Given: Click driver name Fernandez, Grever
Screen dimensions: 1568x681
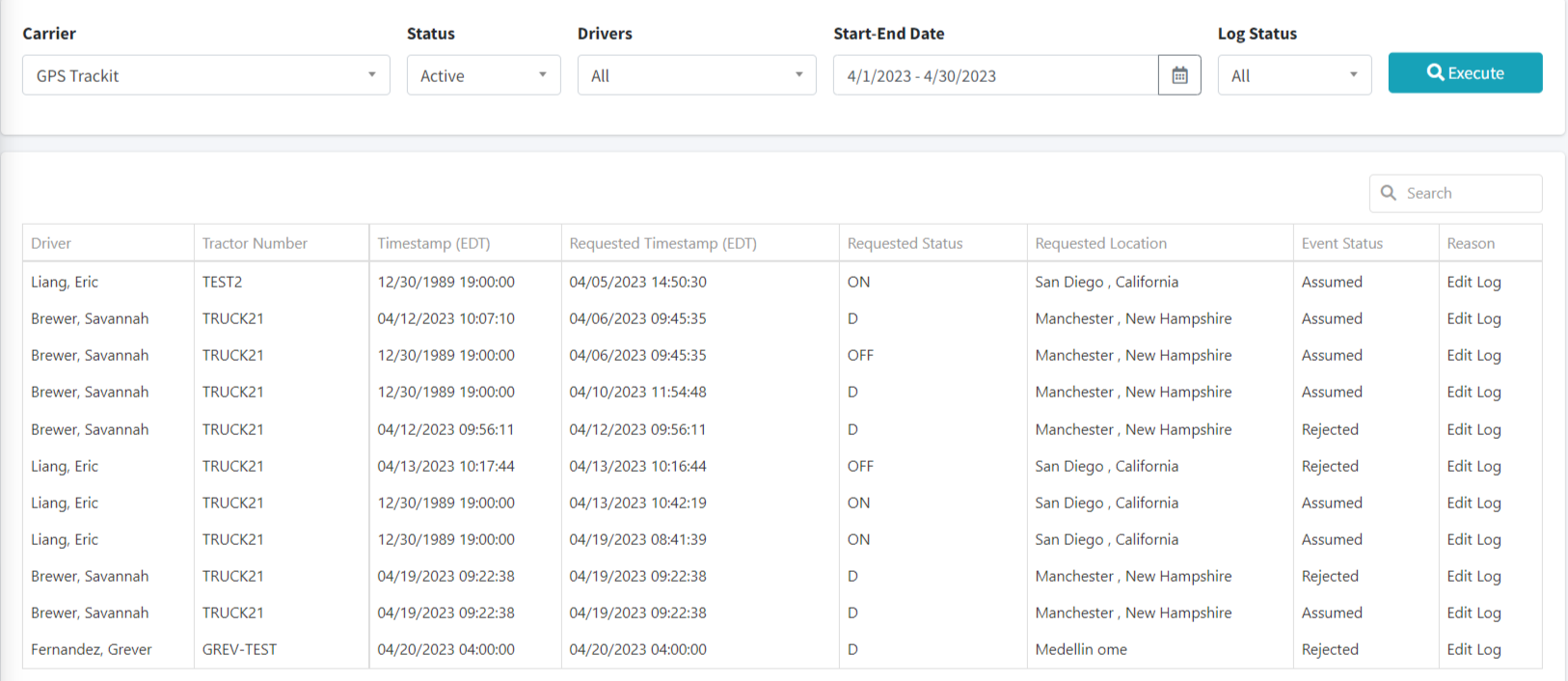Looking at the screenshot, I should (92, 649).
